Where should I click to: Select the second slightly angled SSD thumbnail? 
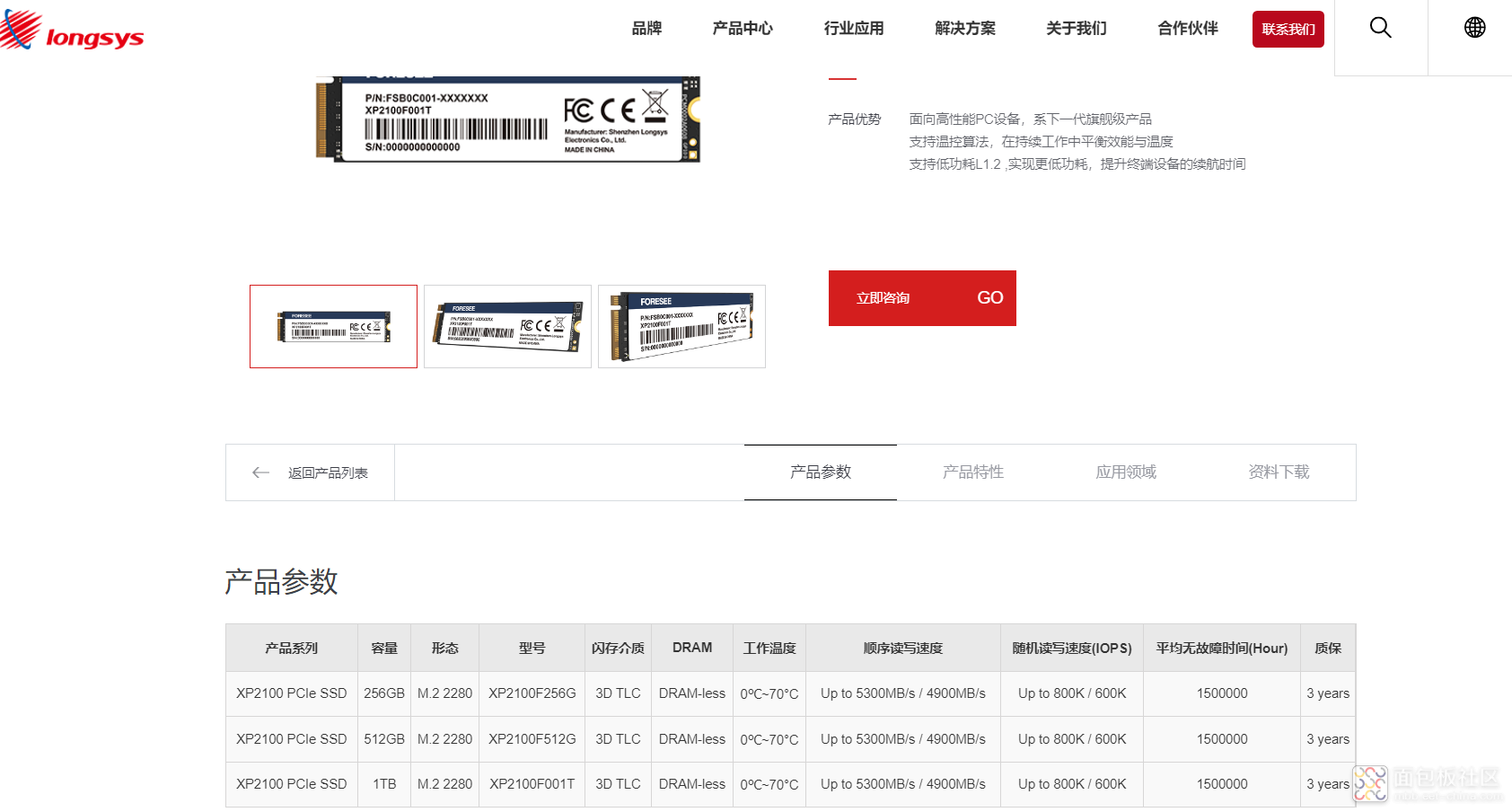point(507,326)
